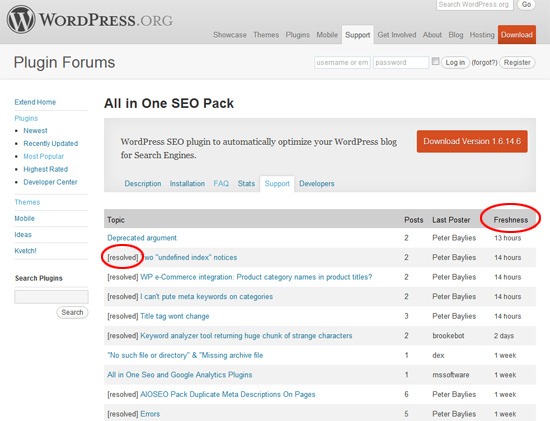The image size is (550, 421).
Task: Open the Developer Center link
Action: [50, 182]
